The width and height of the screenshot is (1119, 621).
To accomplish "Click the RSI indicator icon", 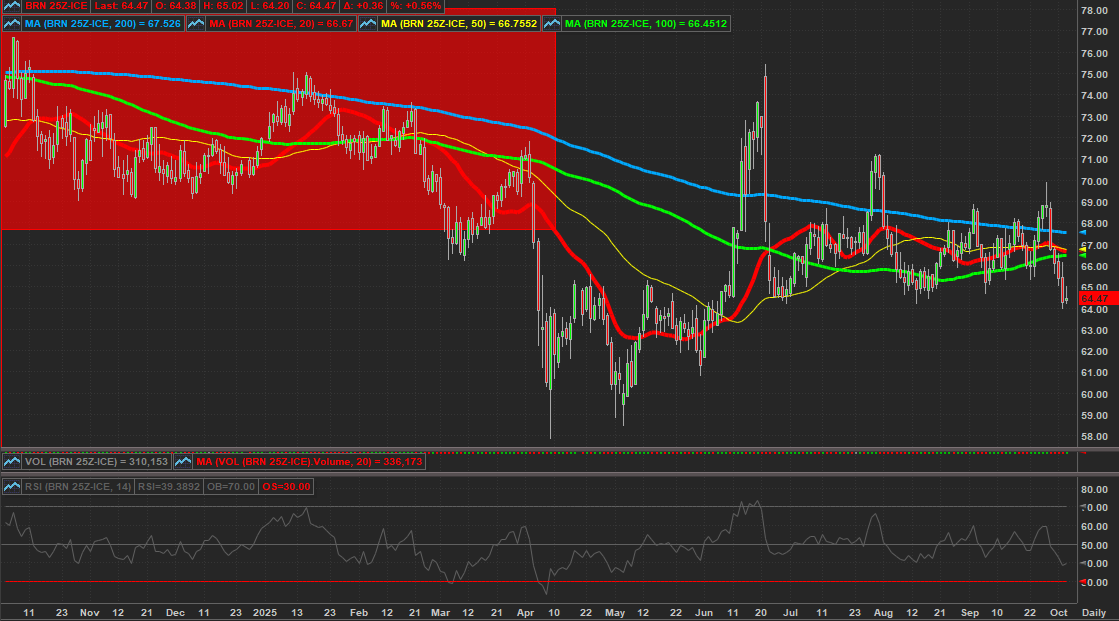I will [13, 486].
